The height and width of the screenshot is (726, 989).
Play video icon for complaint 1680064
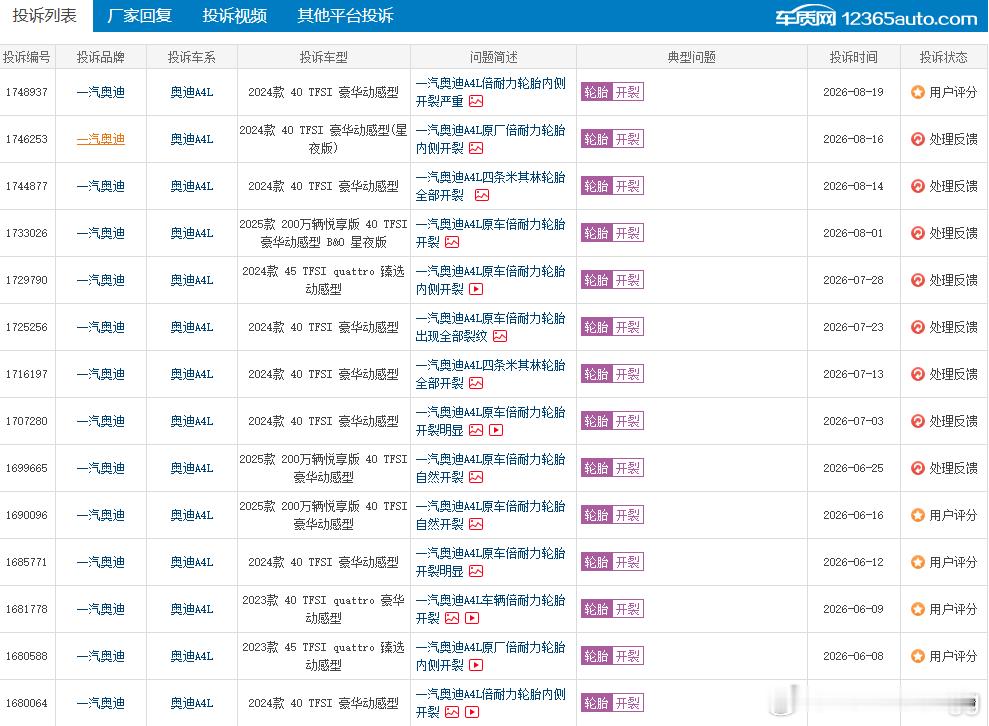point(472,712)
